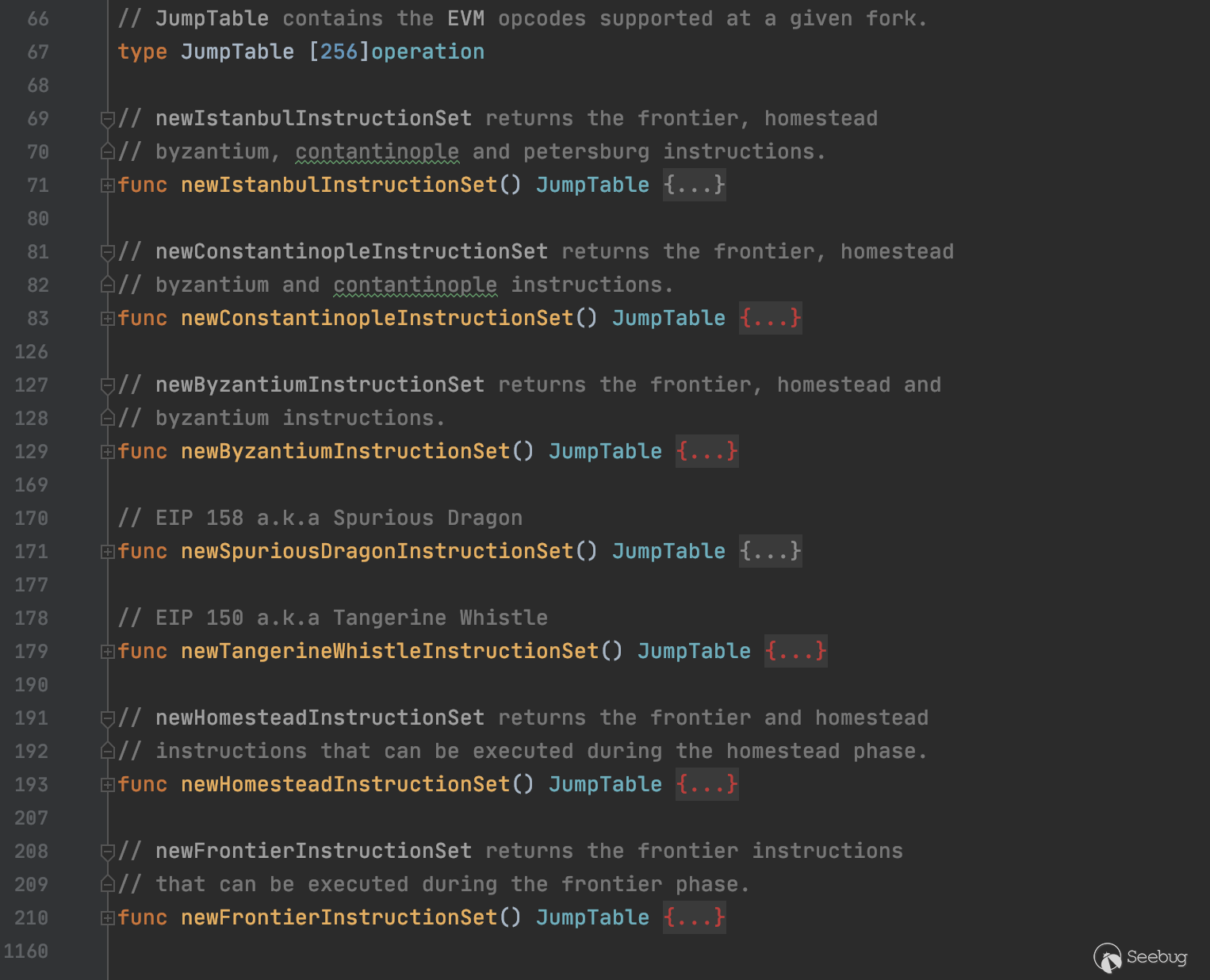Expand the newHomesteadInstructionSet function fold icon
1210x980 pixels.
tap(107, 785)
